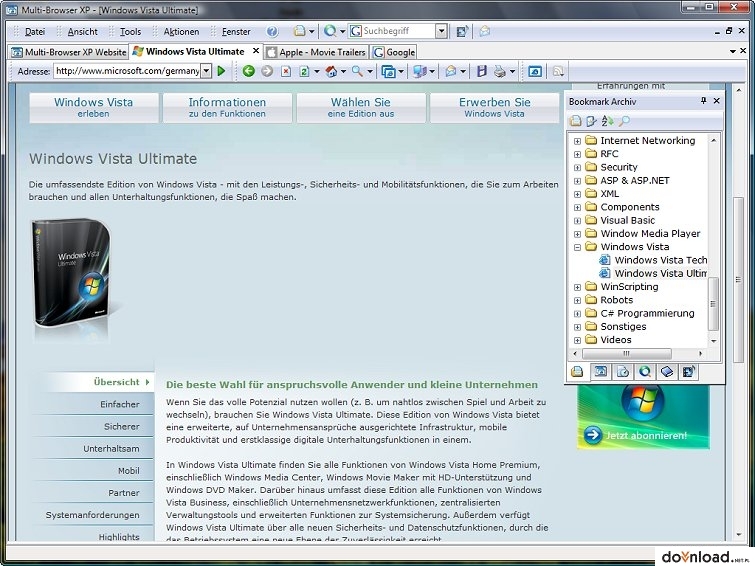Click into the Suchbegriff search field

pos(398,31)
